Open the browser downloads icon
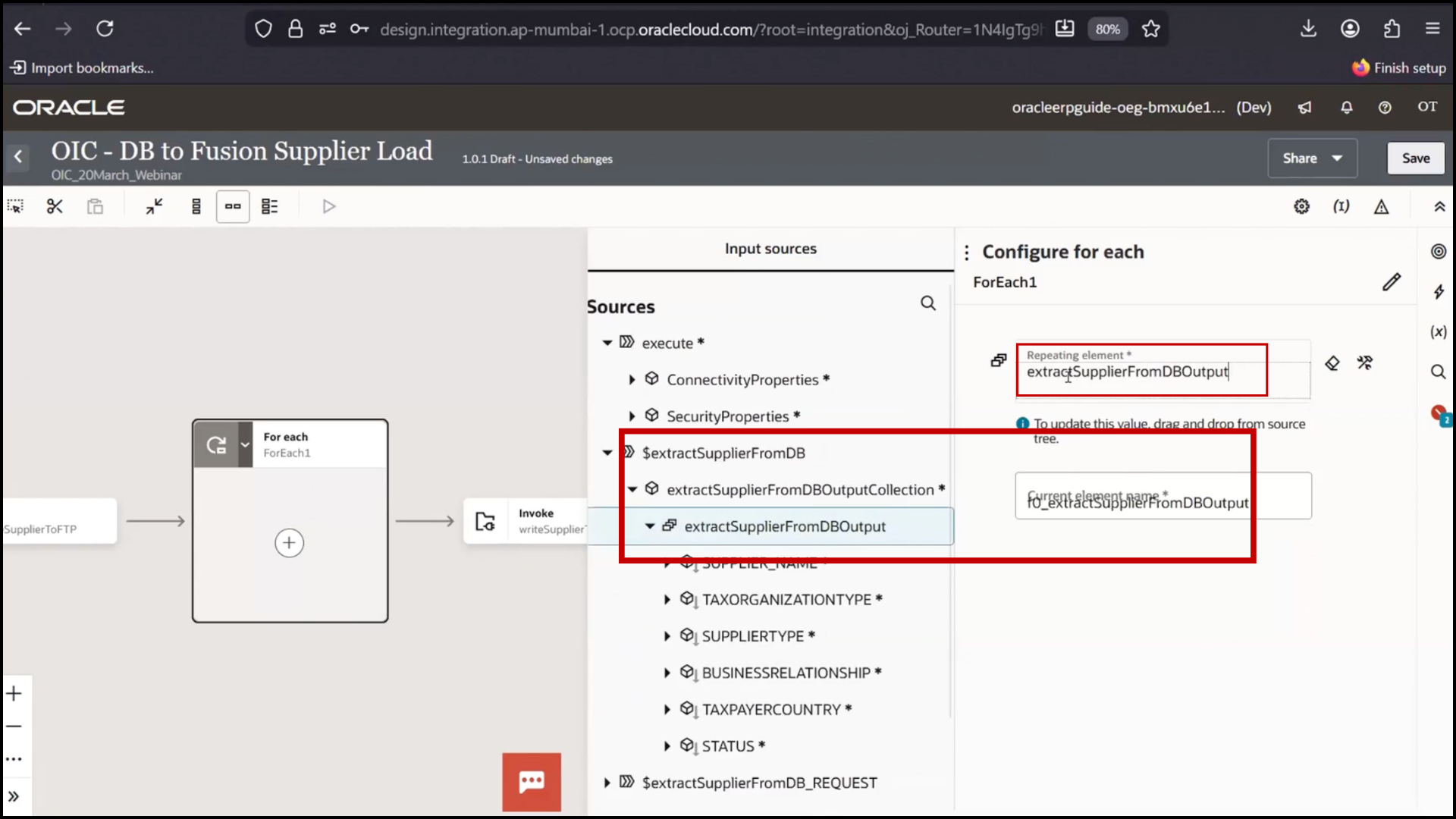This screenshot has width=1456, height=819. tap(1308, 29)
